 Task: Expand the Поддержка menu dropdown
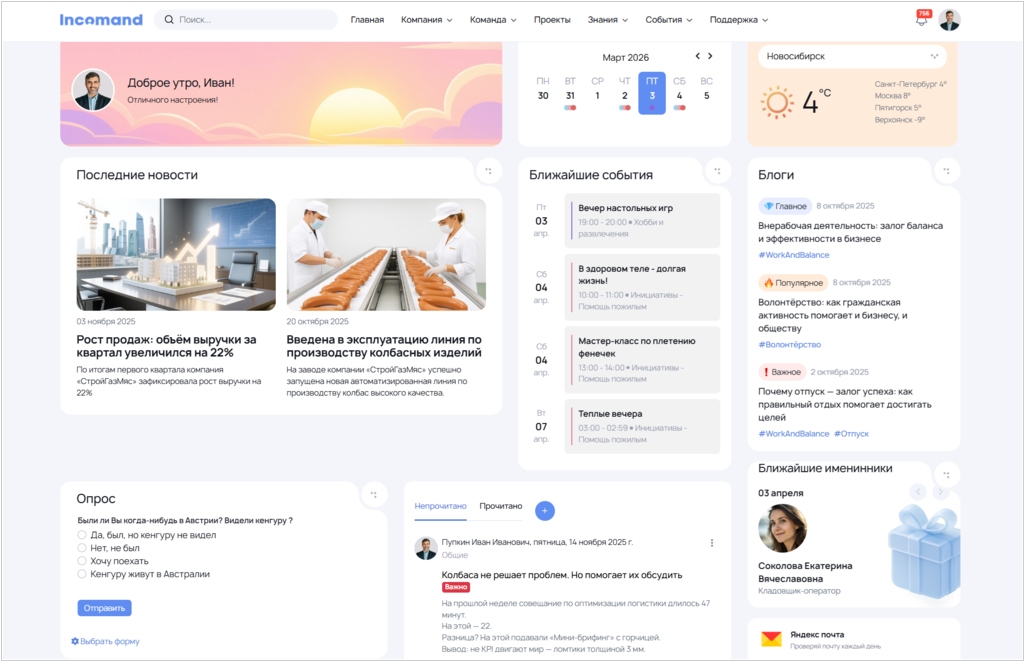tap(738, 20)
